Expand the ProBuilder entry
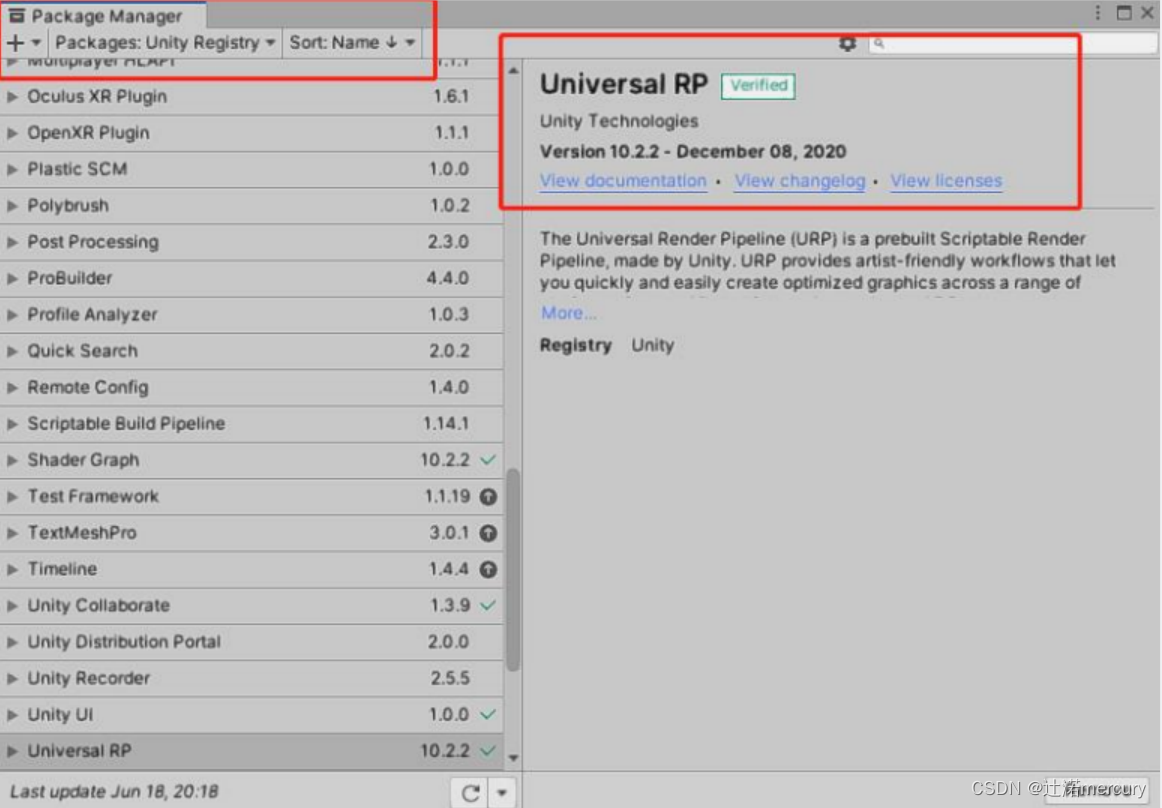 click(x=12, y=278)
